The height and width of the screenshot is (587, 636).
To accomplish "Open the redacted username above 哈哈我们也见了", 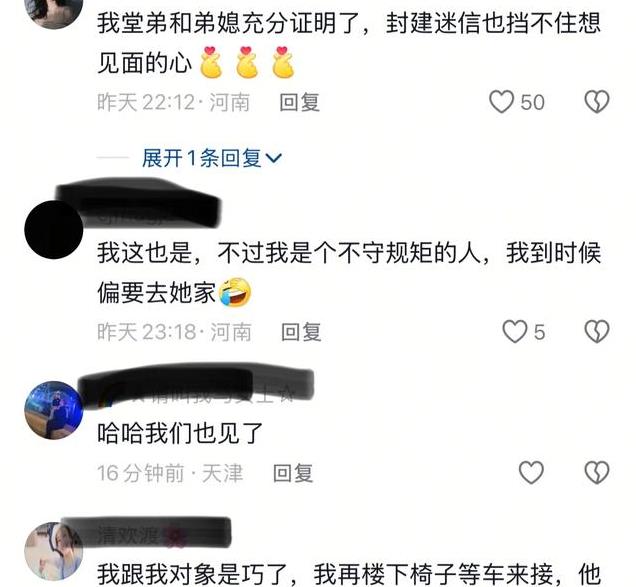I will (196, 385).
